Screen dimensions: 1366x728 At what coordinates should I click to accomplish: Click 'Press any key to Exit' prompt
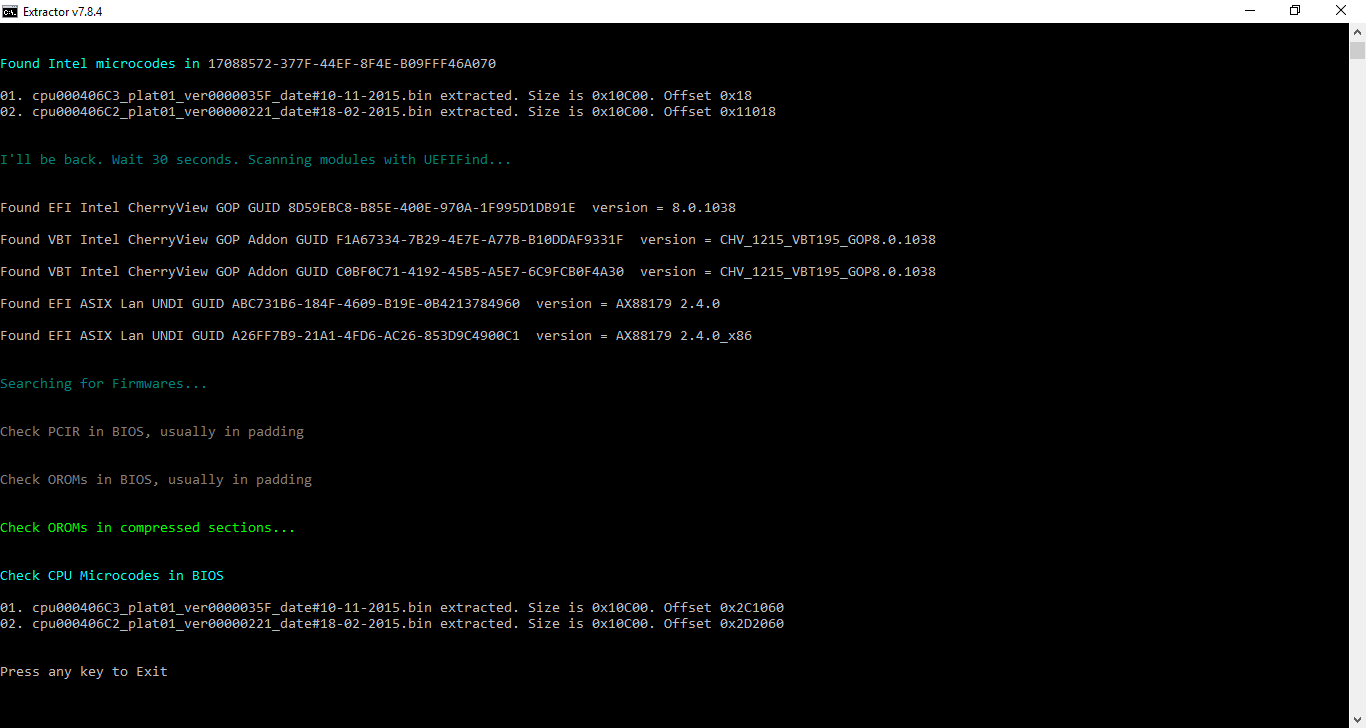(84, 672)
